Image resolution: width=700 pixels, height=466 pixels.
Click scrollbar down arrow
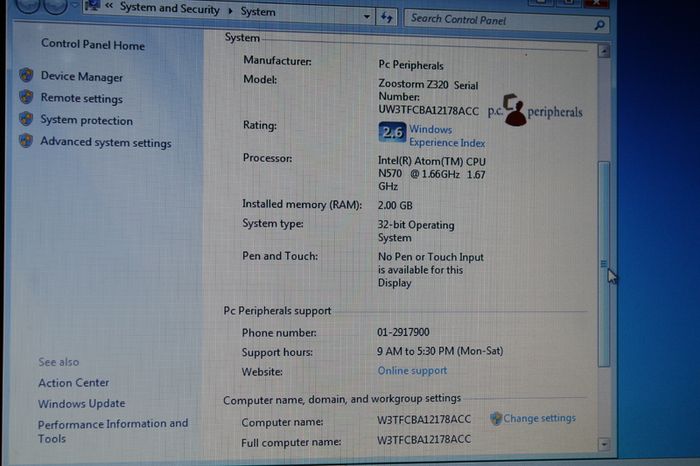604,444
